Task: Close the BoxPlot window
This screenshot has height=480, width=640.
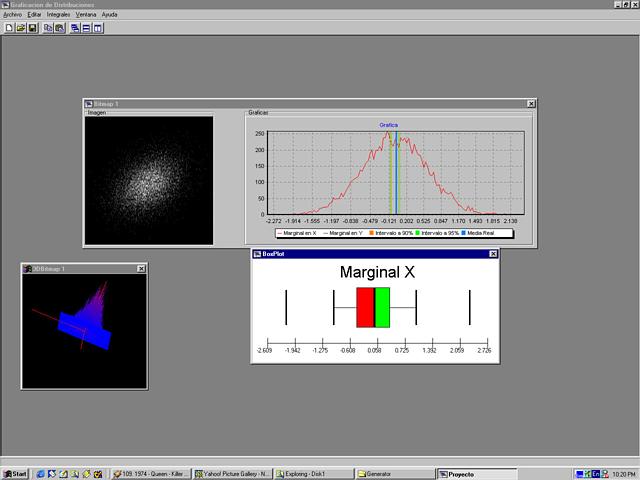Action: (x=492, y=255)
